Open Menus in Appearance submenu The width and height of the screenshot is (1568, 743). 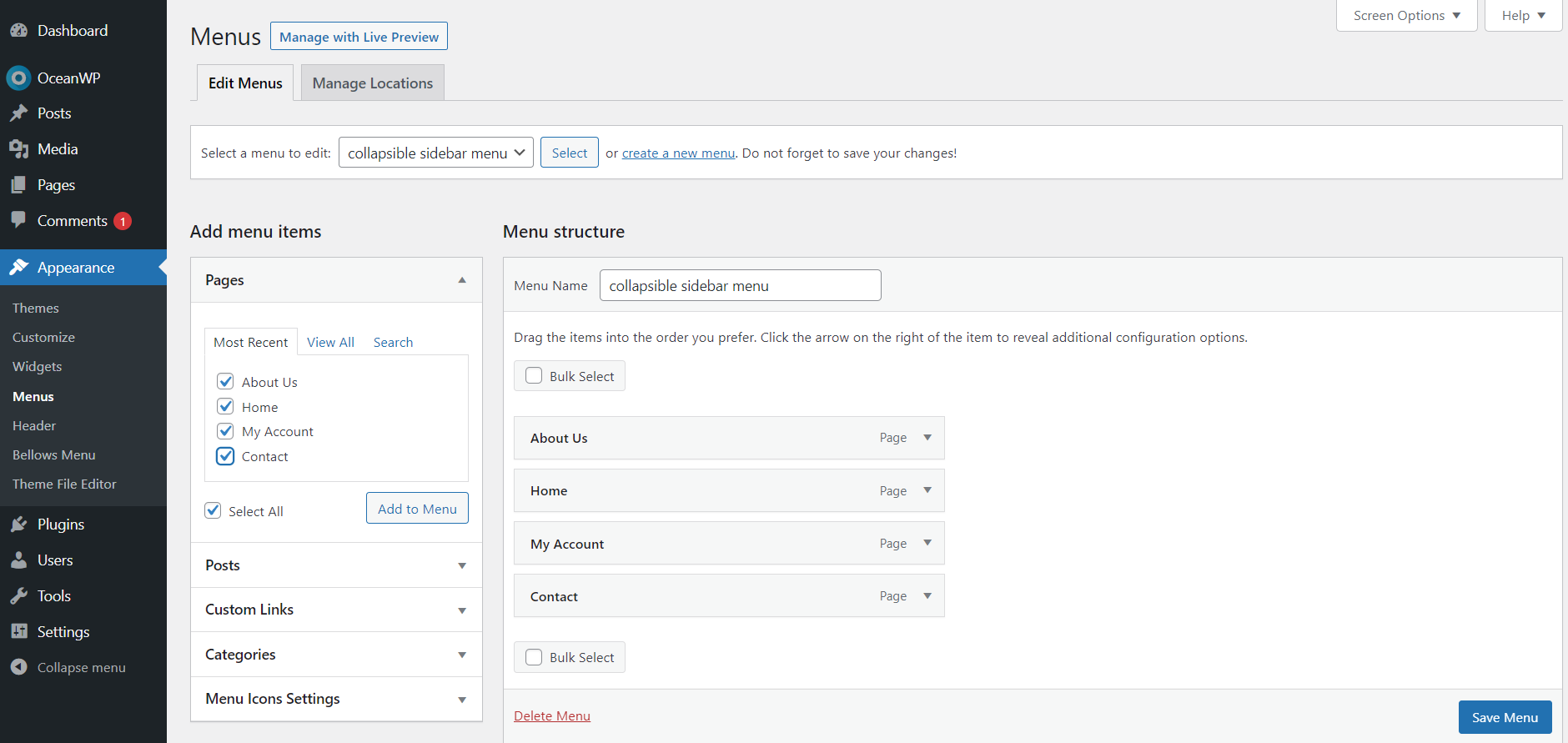coord(33,396)
